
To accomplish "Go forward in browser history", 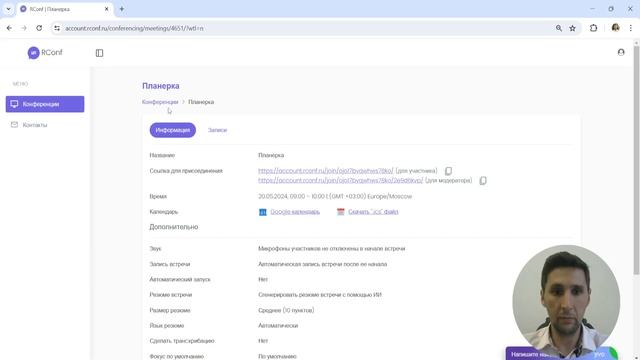I will (x=24, y=28).
